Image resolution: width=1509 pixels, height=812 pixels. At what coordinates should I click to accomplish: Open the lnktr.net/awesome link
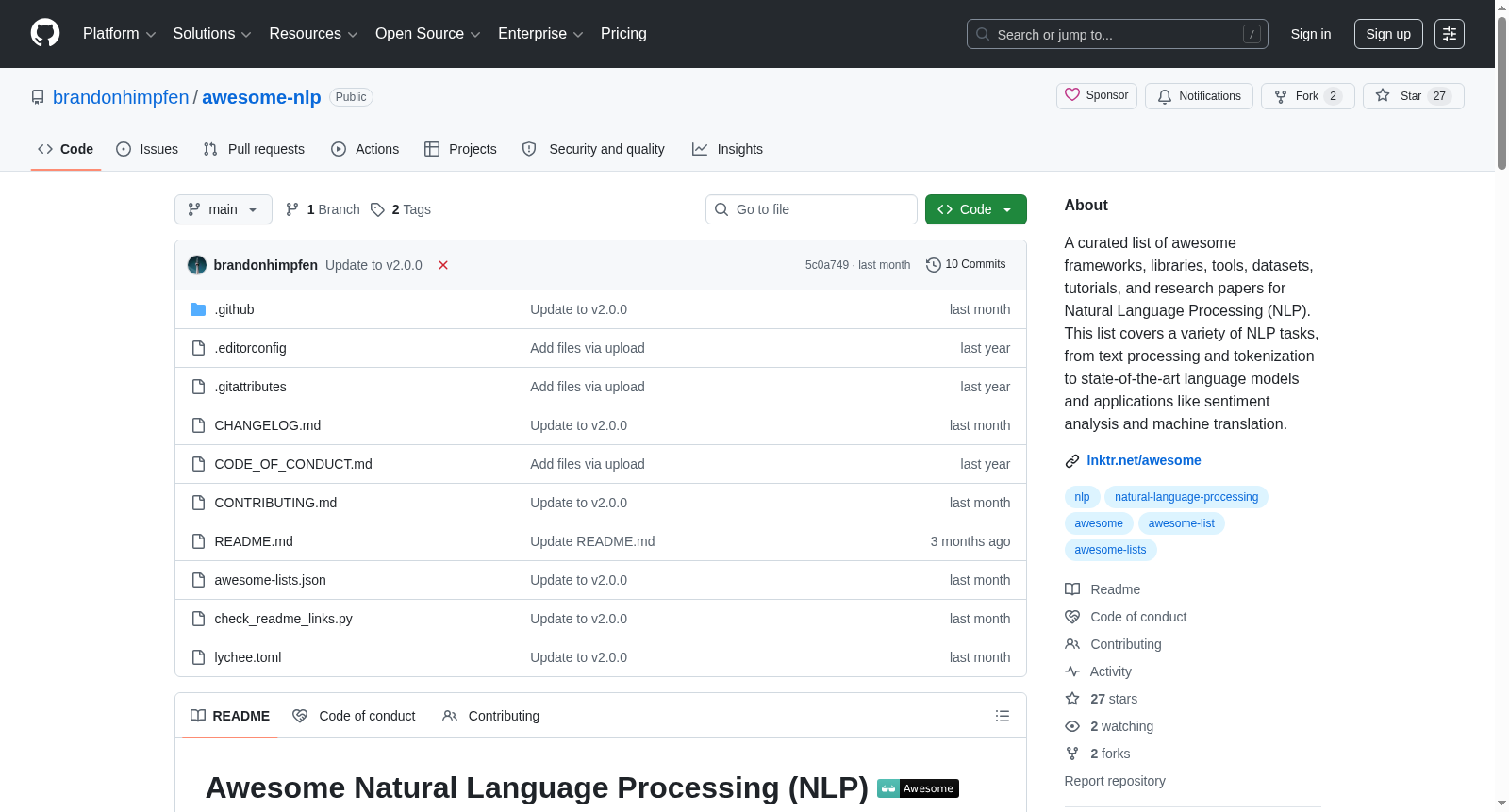(x=1144, y=460)
